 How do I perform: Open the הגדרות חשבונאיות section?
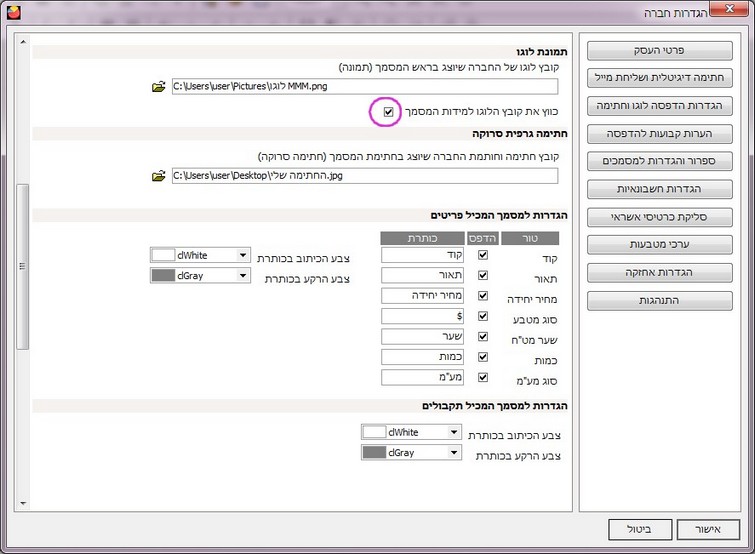click(x=660, y=189)
